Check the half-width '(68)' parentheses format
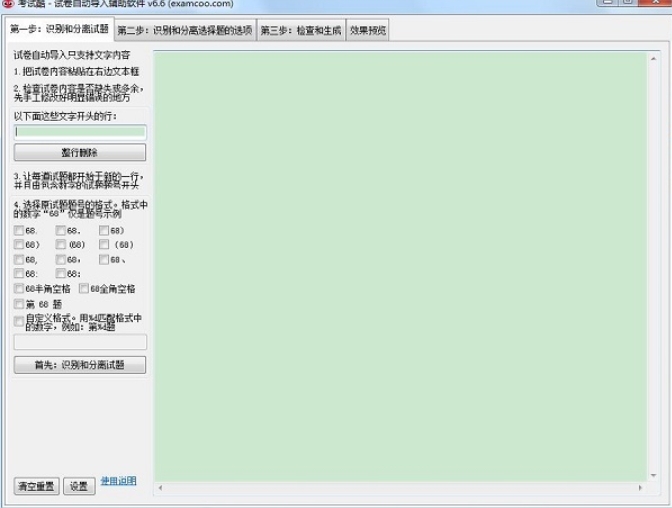This screenshot has width=672, height=508. [x=61, y=244]
